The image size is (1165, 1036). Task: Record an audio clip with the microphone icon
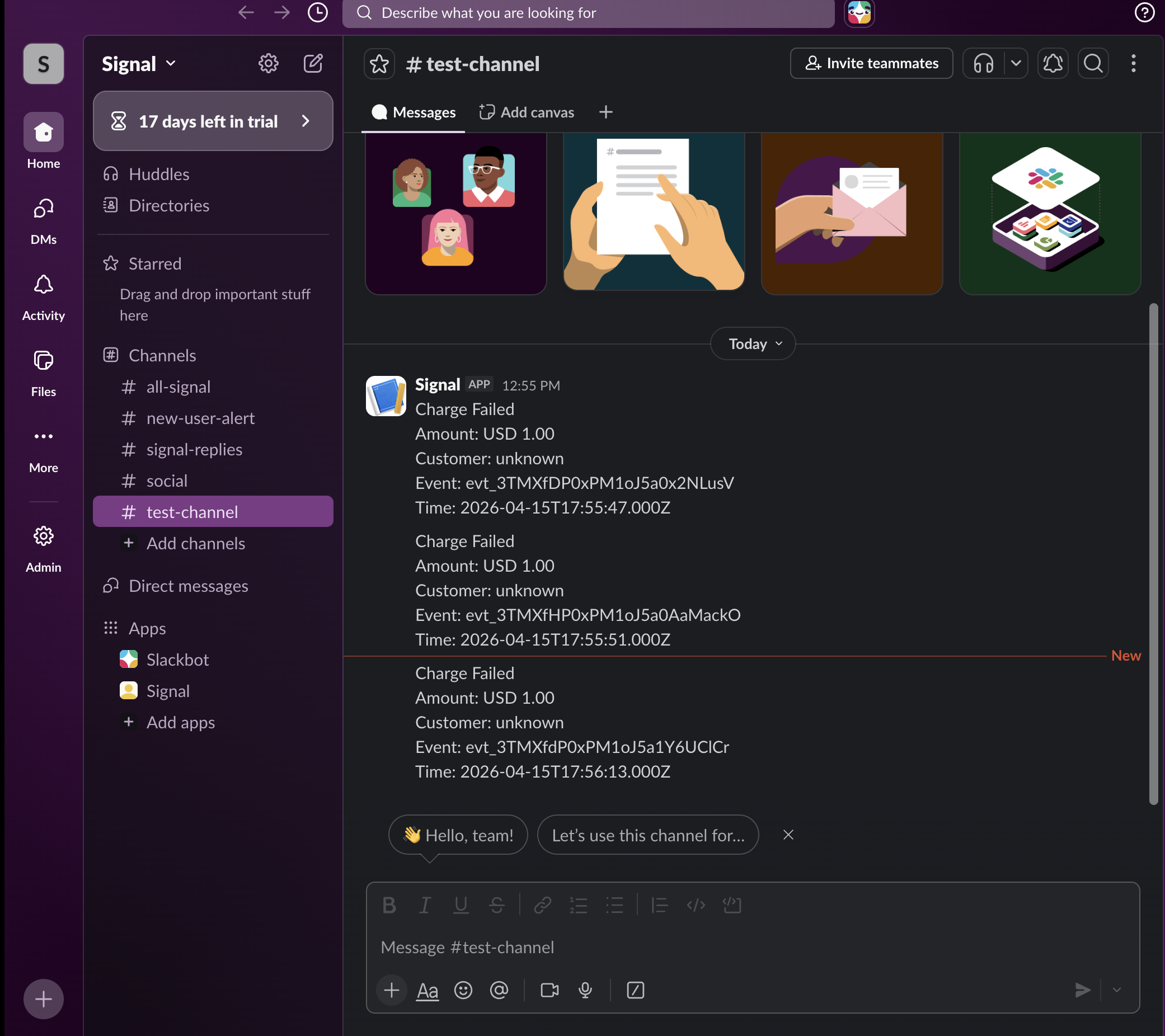[x=585, y=991]
